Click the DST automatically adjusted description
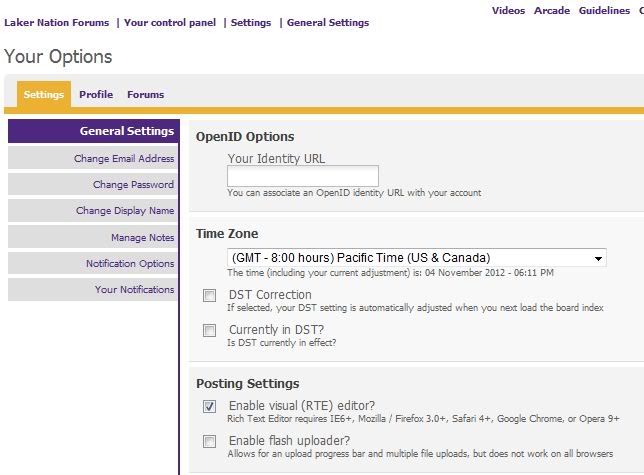This screenshot has width=644, height=475. 415,307
